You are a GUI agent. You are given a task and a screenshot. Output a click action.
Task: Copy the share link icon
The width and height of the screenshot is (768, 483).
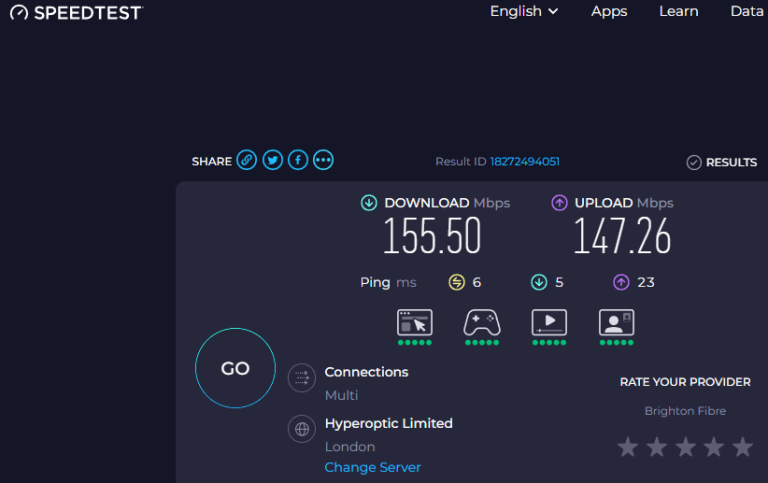click(x=247, y=160)
